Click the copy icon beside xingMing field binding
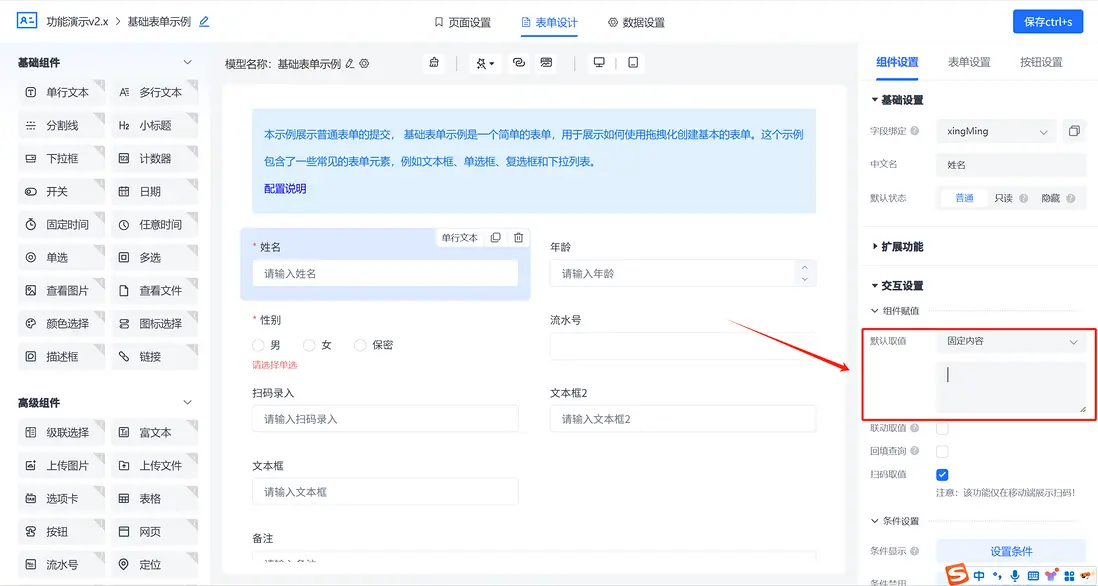1098x586 pixels. tap(1074, 131)
